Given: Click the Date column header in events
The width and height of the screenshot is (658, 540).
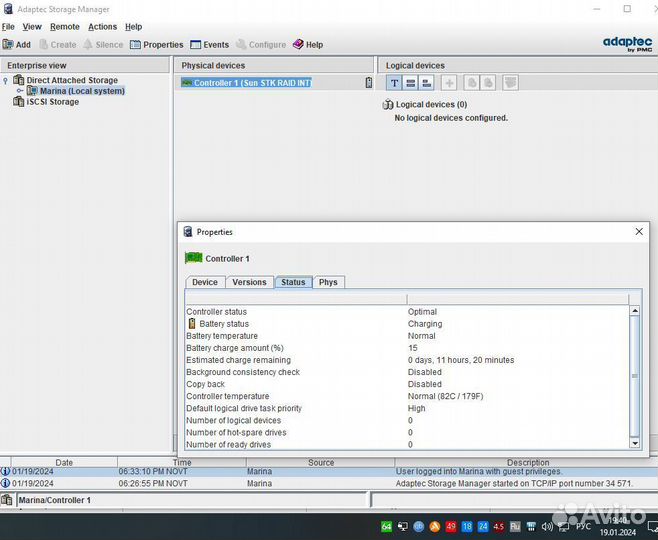Looking at the screenshot, I should (64, 462).
